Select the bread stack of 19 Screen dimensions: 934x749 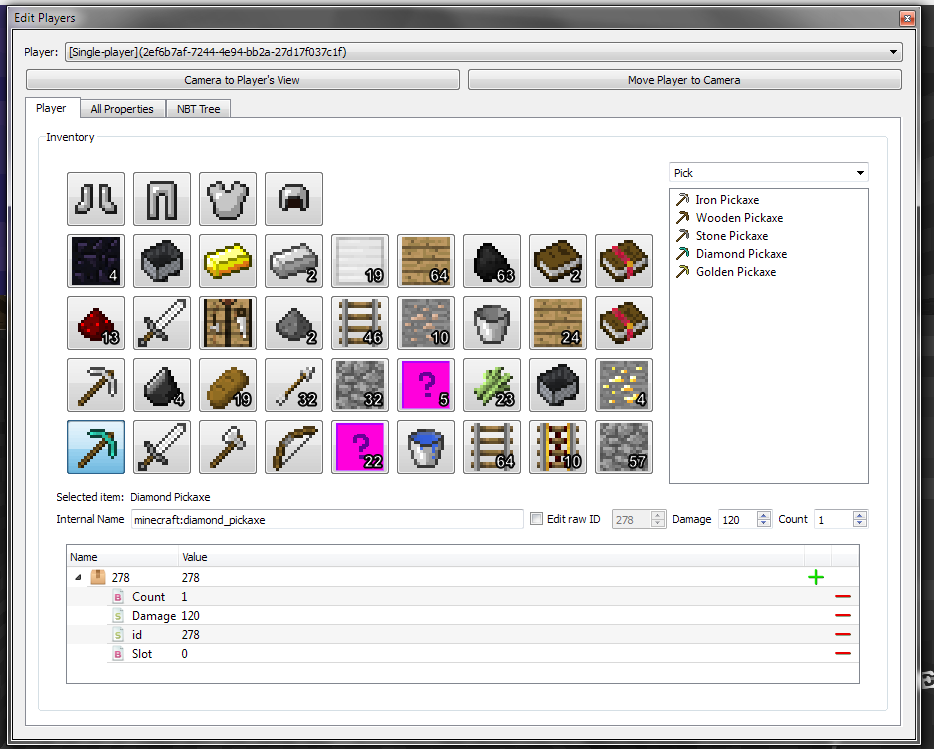click(228, 385)
